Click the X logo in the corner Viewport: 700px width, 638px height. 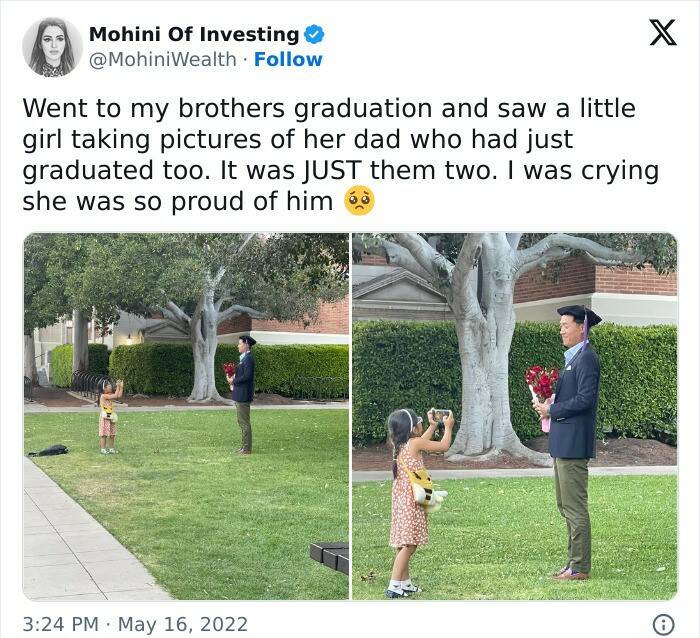click(662, 33)
